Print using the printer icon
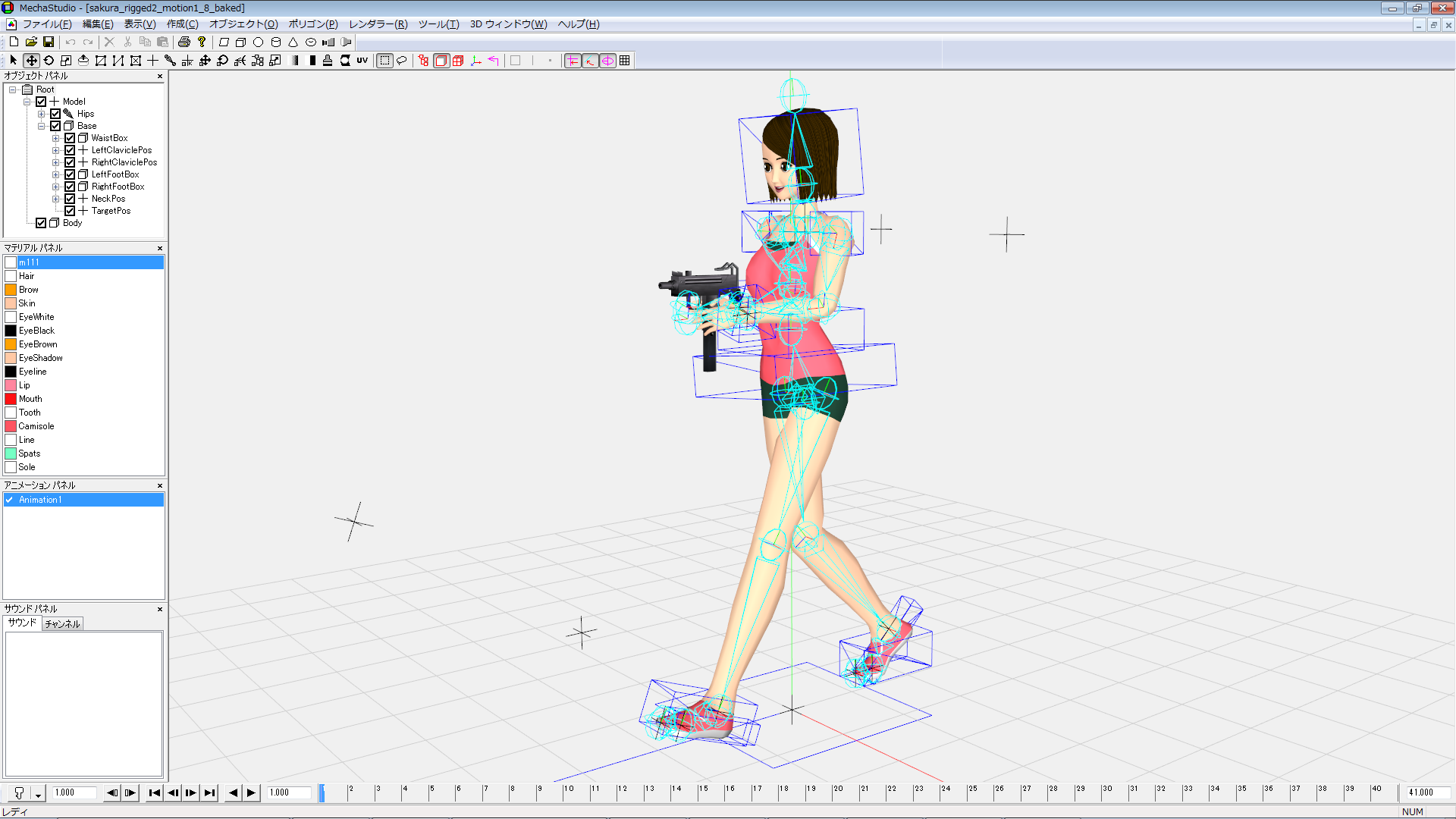 pyautogui.click(x=184, y=42)
